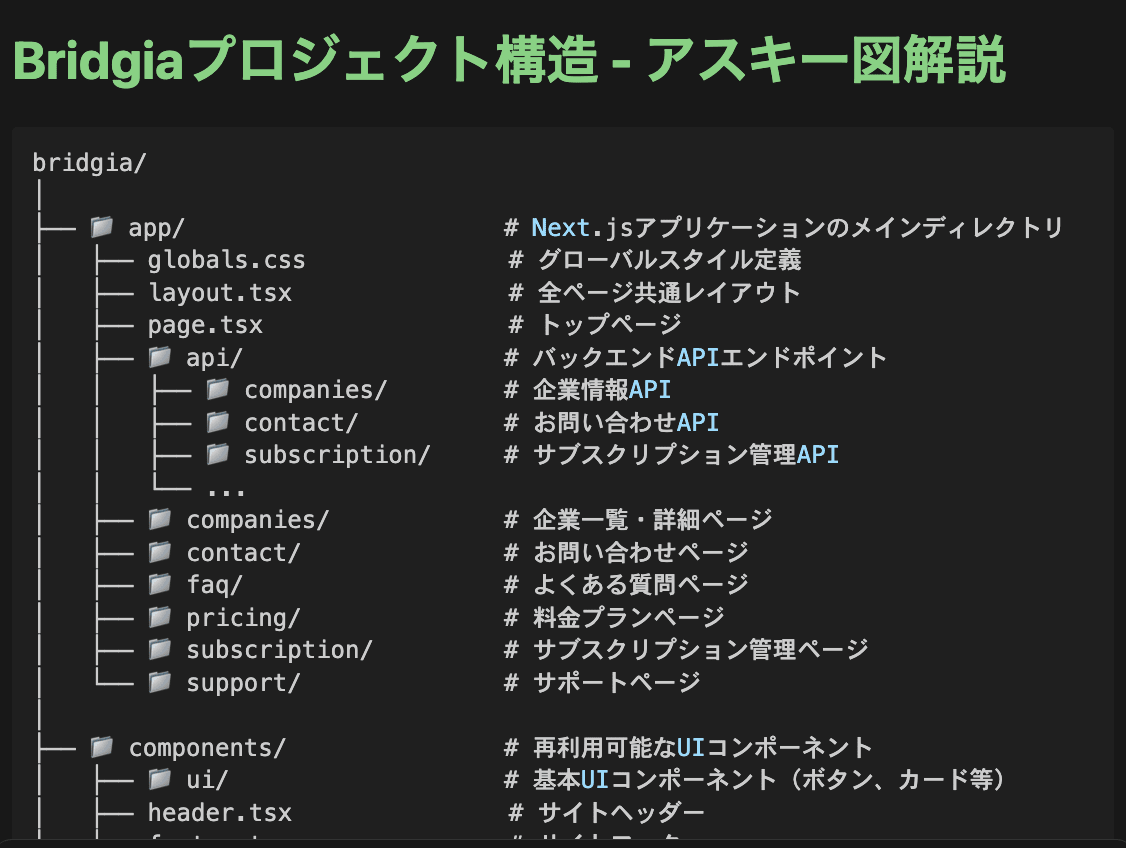Click the comment 企業情報API
This screenshot has height=848, width=1126.
pos(602,390)
